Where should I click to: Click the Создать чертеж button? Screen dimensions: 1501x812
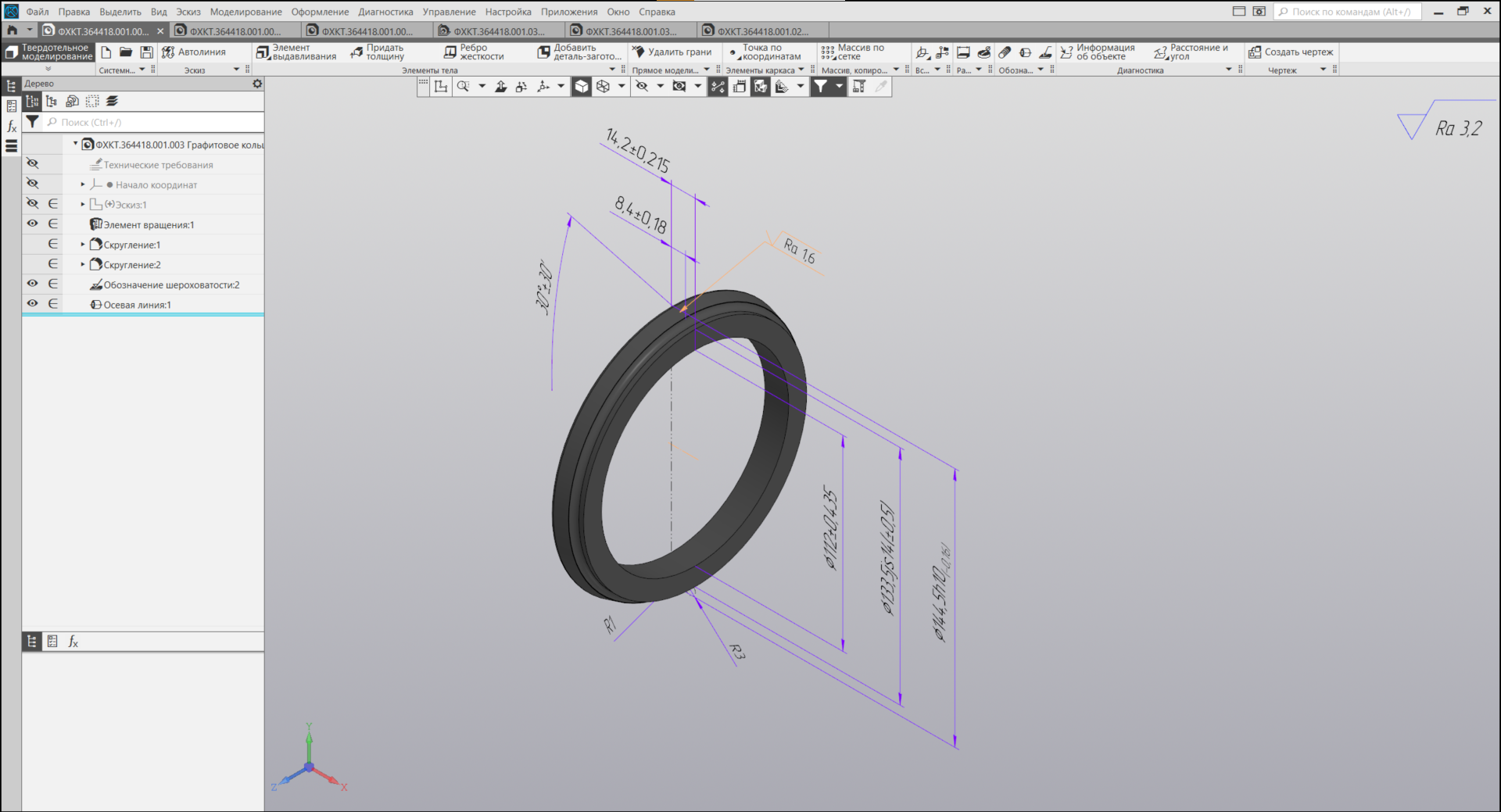pyautogui.click(x=1291, y=52)
